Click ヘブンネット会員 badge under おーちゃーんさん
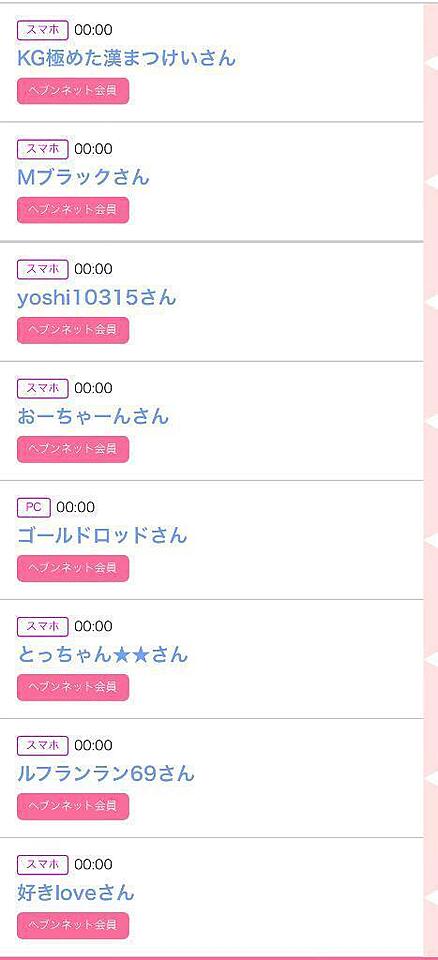Viewport: 438px width, 960px height. click(x=73, y=449)
